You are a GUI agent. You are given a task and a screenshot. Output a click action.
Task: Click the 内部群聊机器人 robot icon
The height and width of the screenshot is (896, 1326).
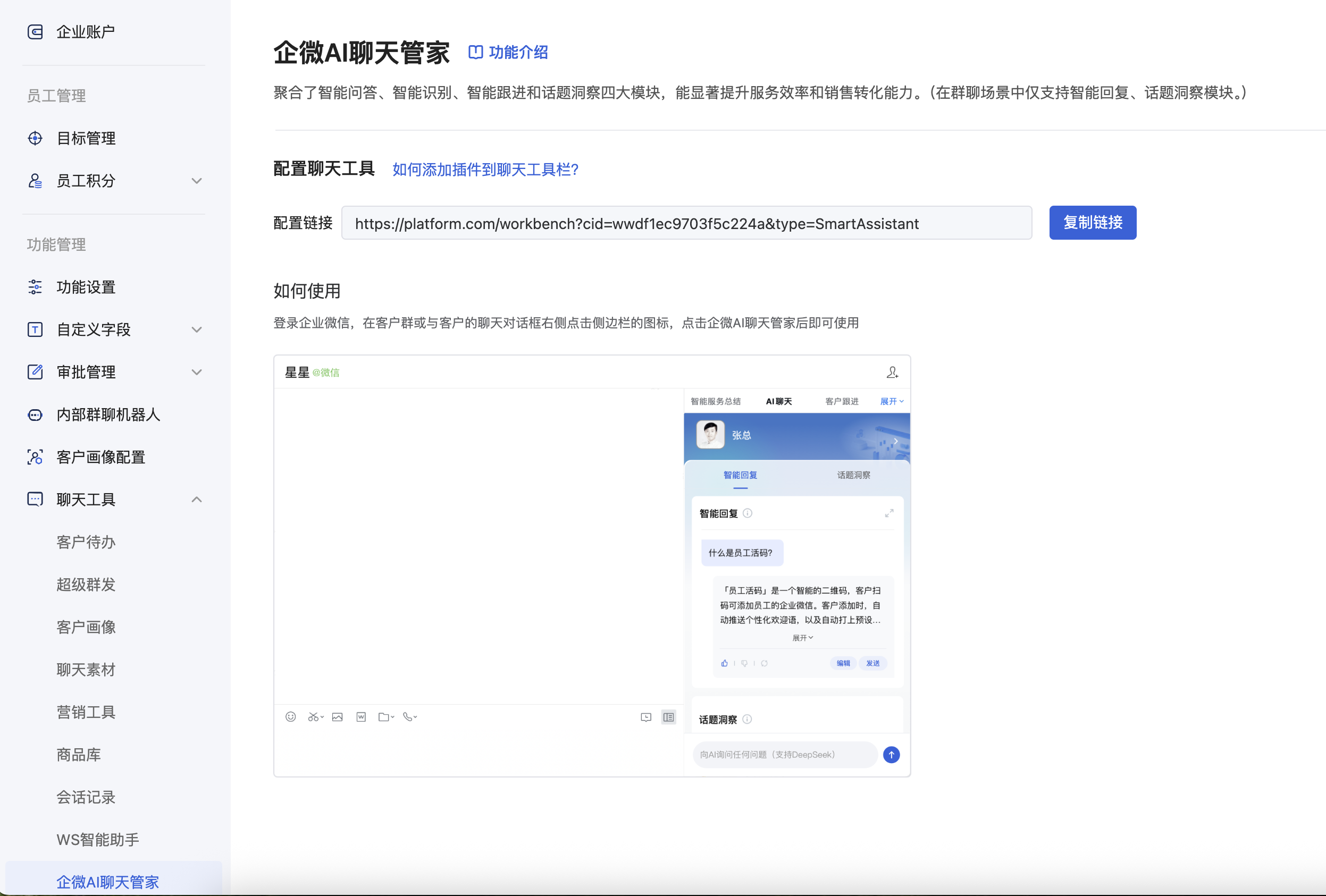36,415
